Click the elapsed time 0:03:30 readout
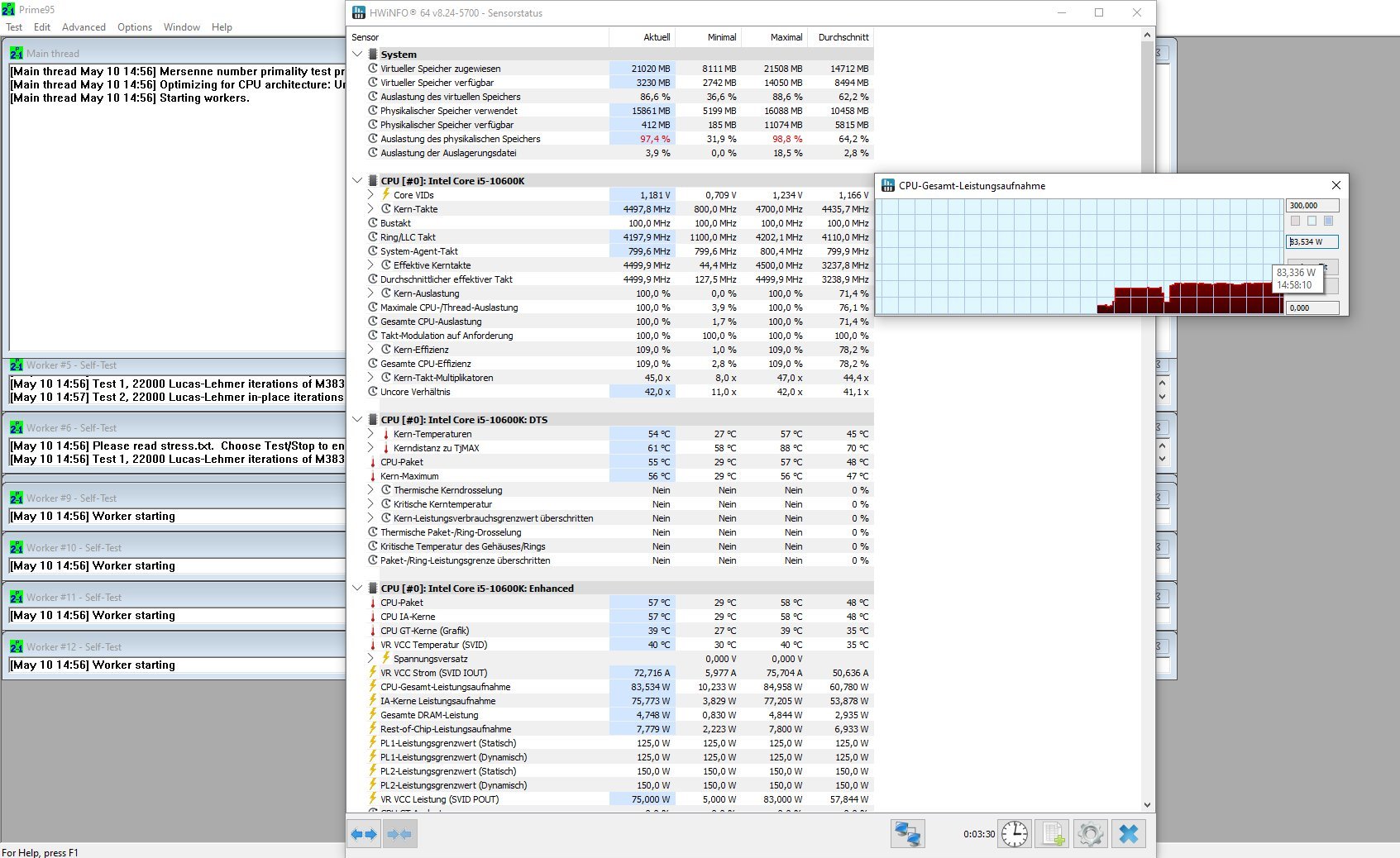This screenshot has width=1400, height=858. 979,834
